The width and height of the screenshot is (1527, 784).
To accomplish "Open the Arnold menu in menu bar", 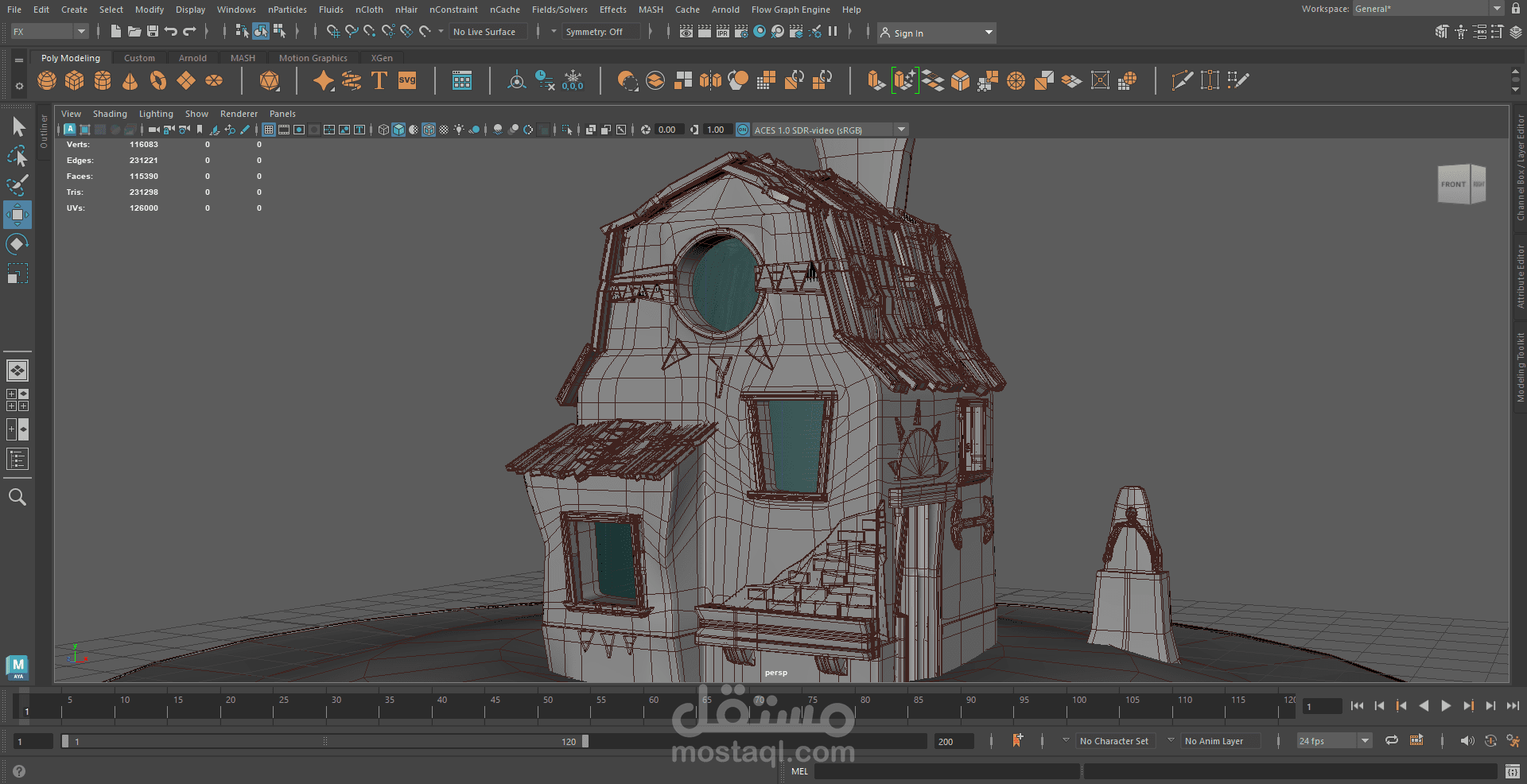I will point(725,10).
